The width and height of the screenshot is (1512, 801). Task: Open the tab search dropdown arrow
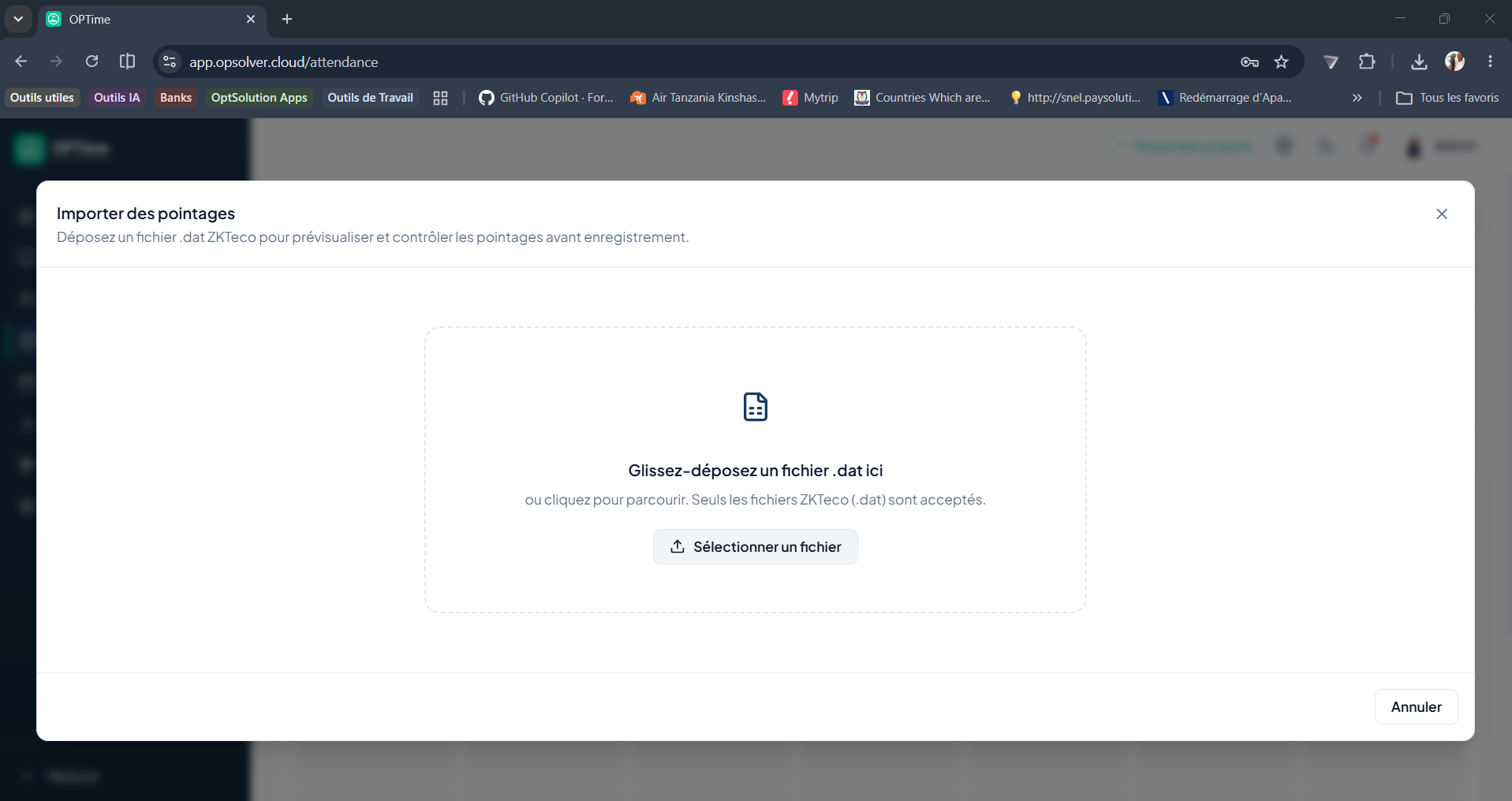tap(18, 19)
